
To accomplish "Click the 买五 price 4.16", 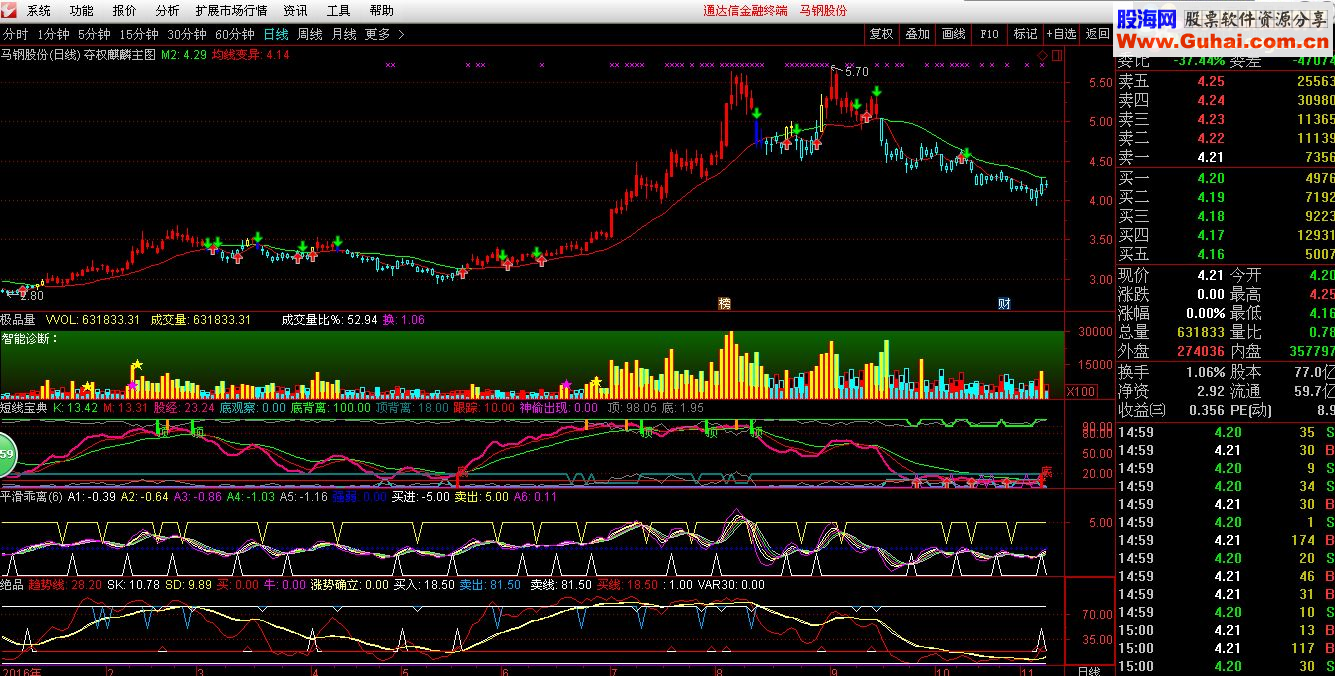I will point(1210,255).
